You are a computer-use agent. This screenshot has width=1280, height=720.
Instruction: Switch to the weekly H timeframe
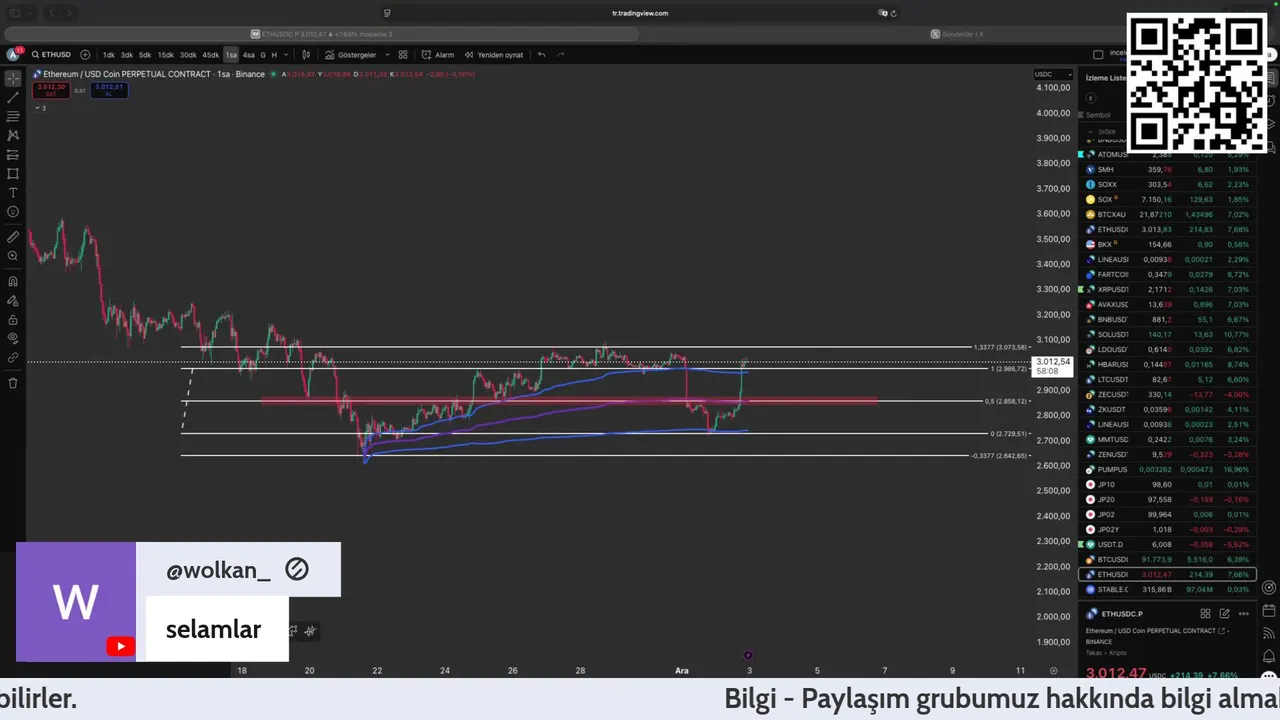pyautogui.click(x=274, y=55)
